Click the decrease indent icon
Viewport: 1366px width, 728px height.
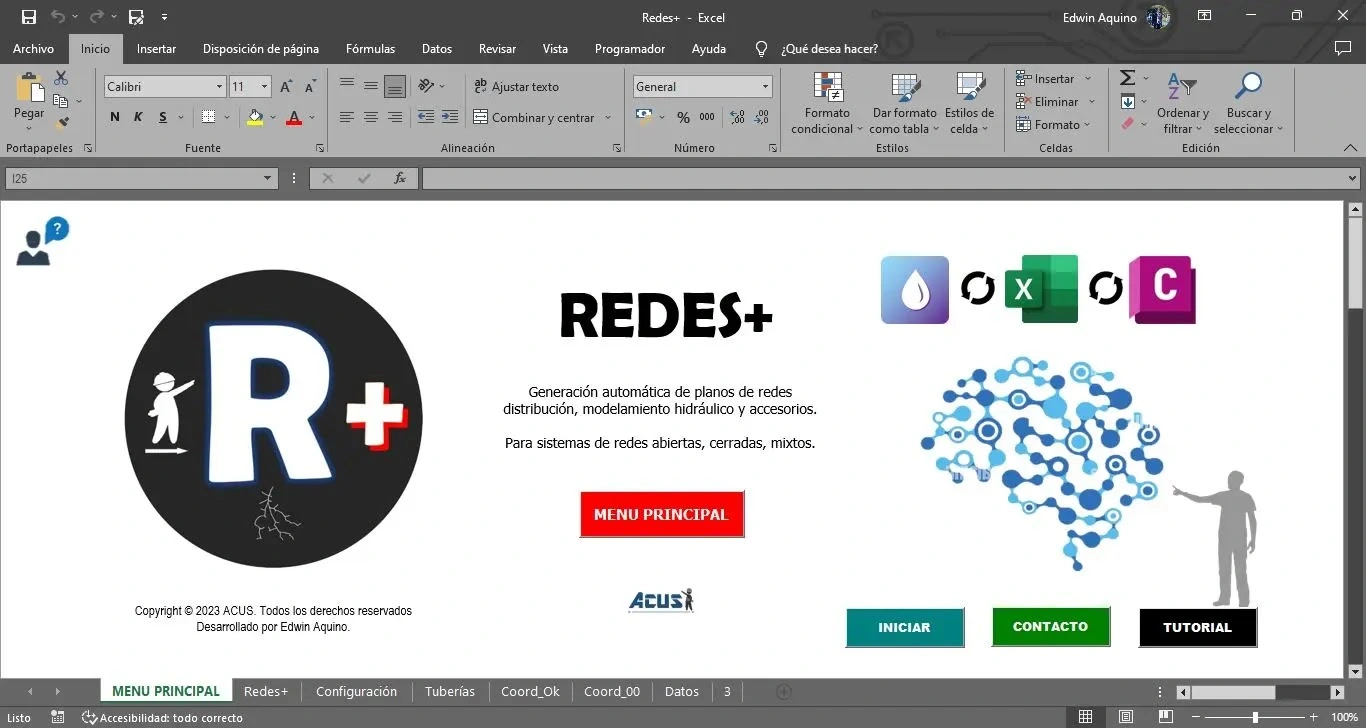tap(426, 117)
